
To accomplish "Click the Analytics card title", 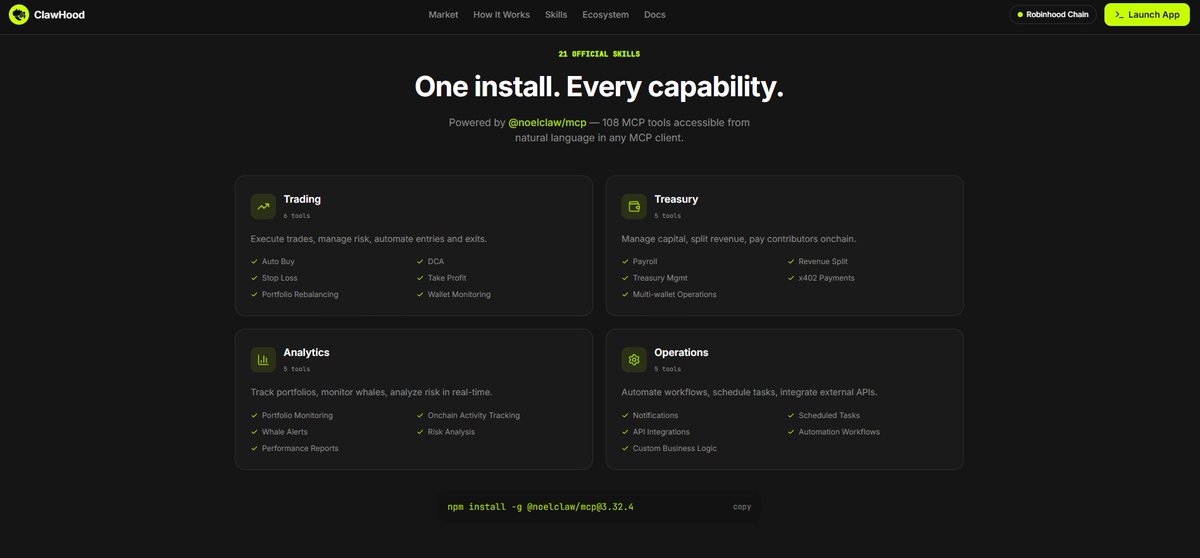I will point(306,352).
